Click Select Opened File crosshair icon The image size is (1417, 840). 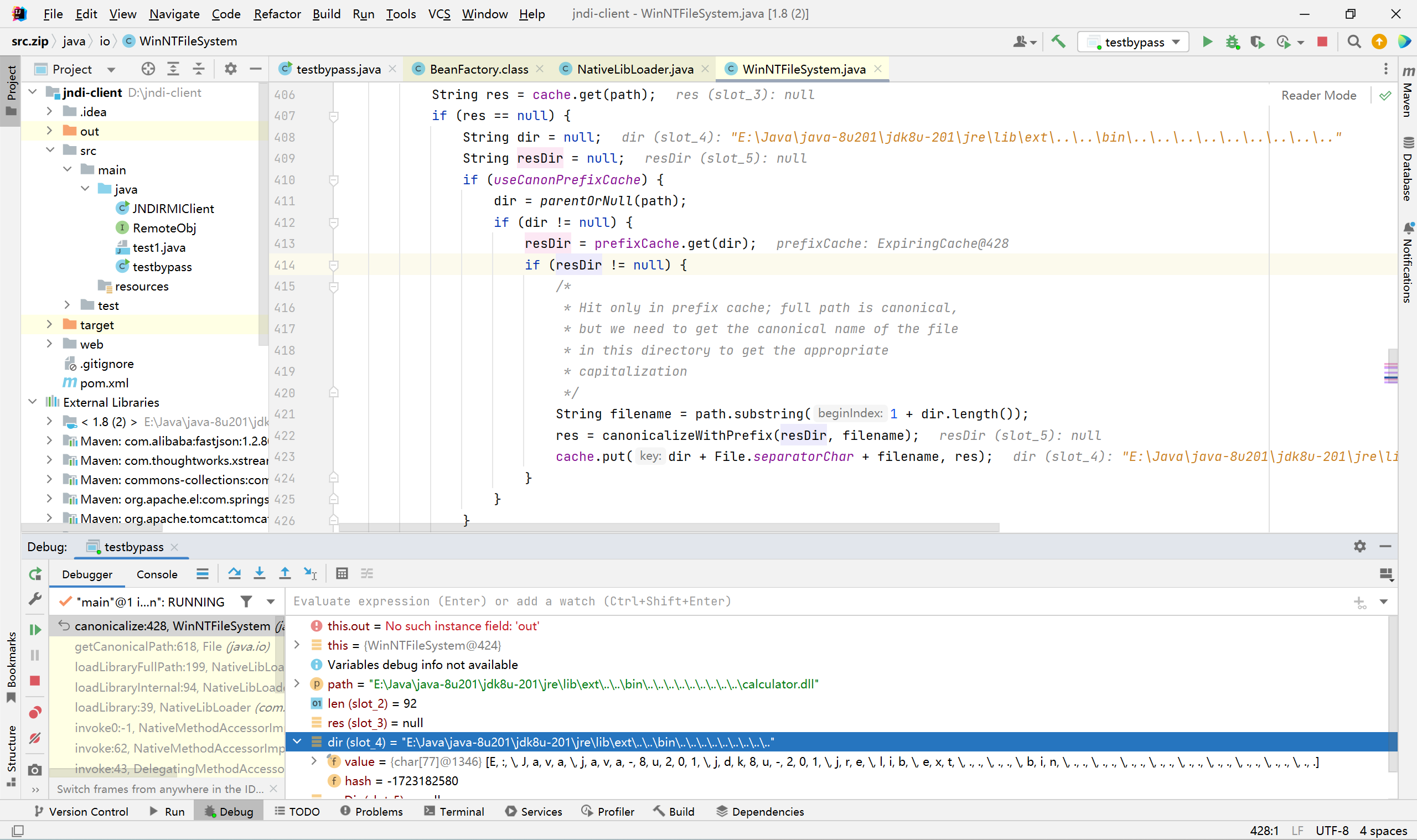point(148,69)
